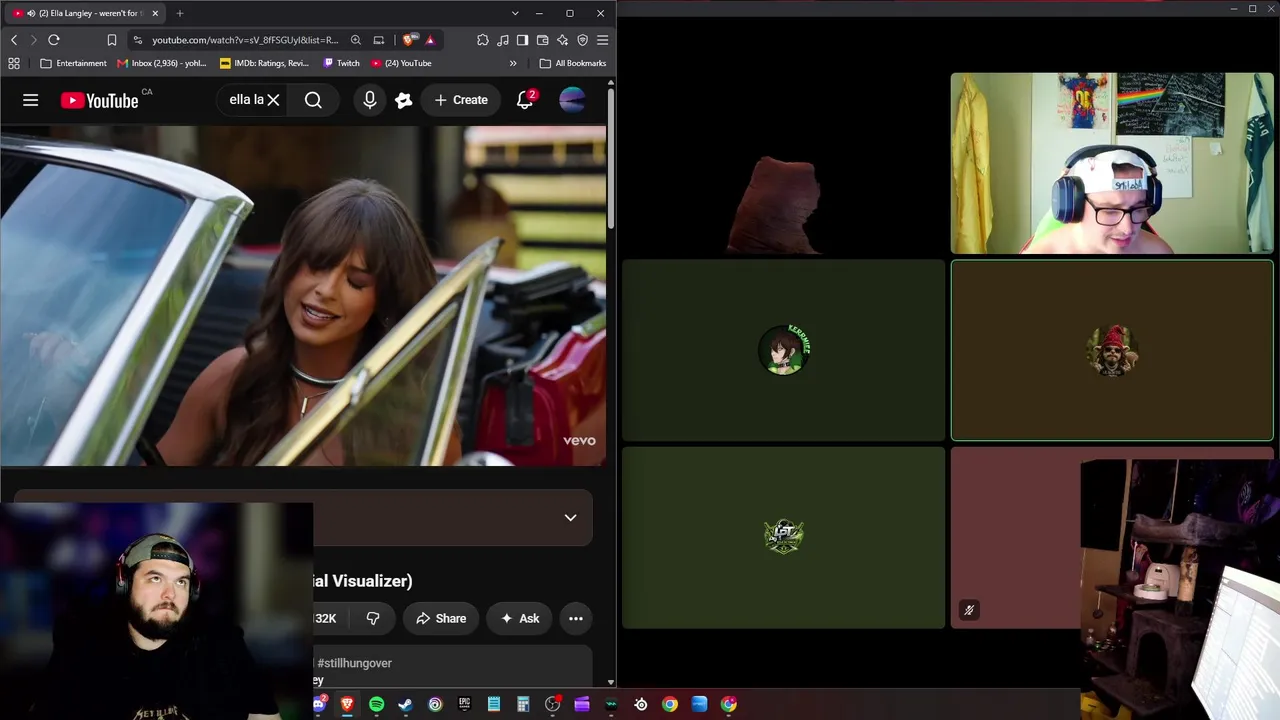Open the All Bookmarks folder
Viewport: 1280px width, 720px height.
coord(573,63)
